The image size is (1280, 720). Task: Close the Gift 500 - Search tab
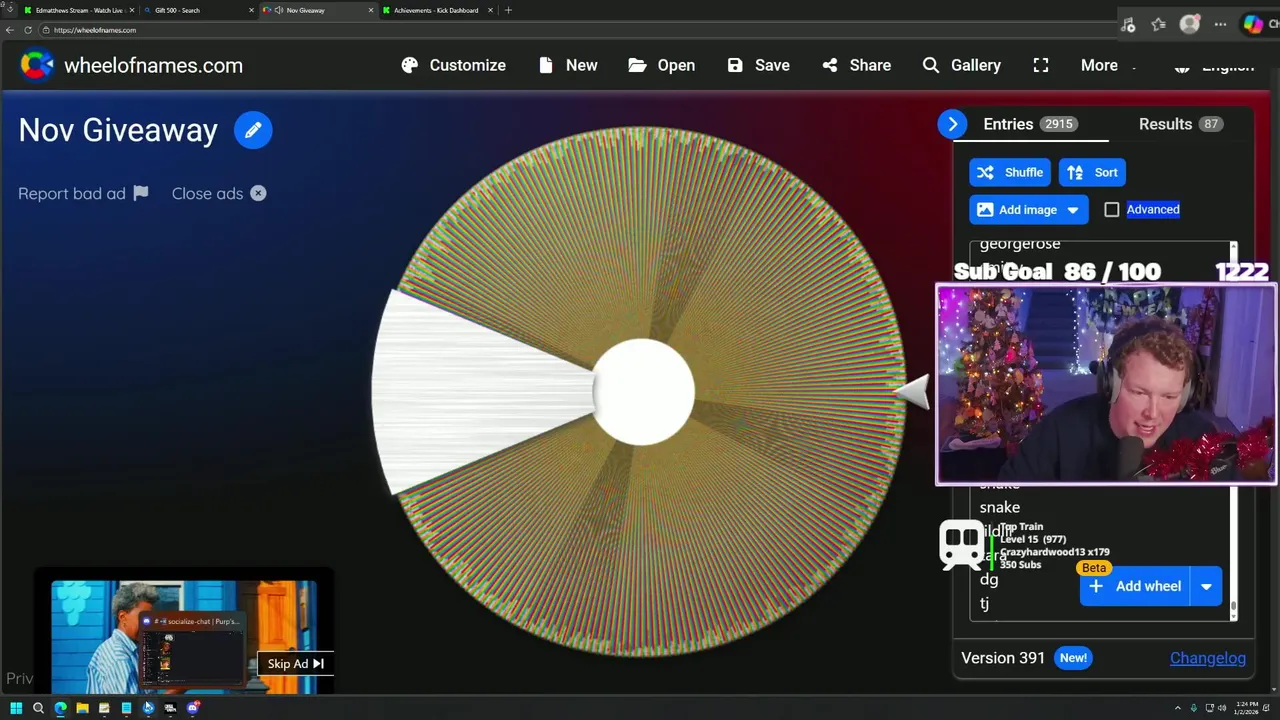tap(251, 10)
